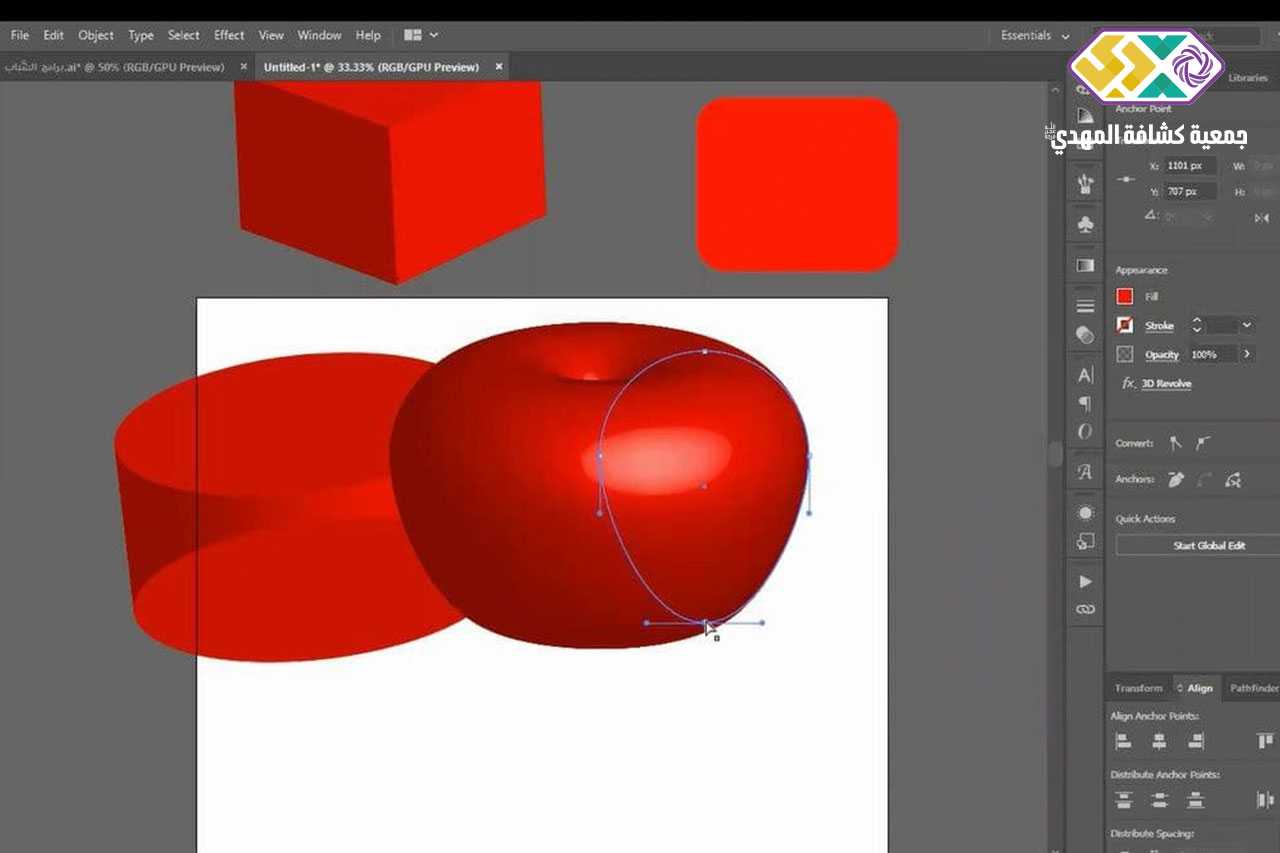Click the Actions panel play icon
This screenshot has height=853, width=1280.
point(1085,581)
